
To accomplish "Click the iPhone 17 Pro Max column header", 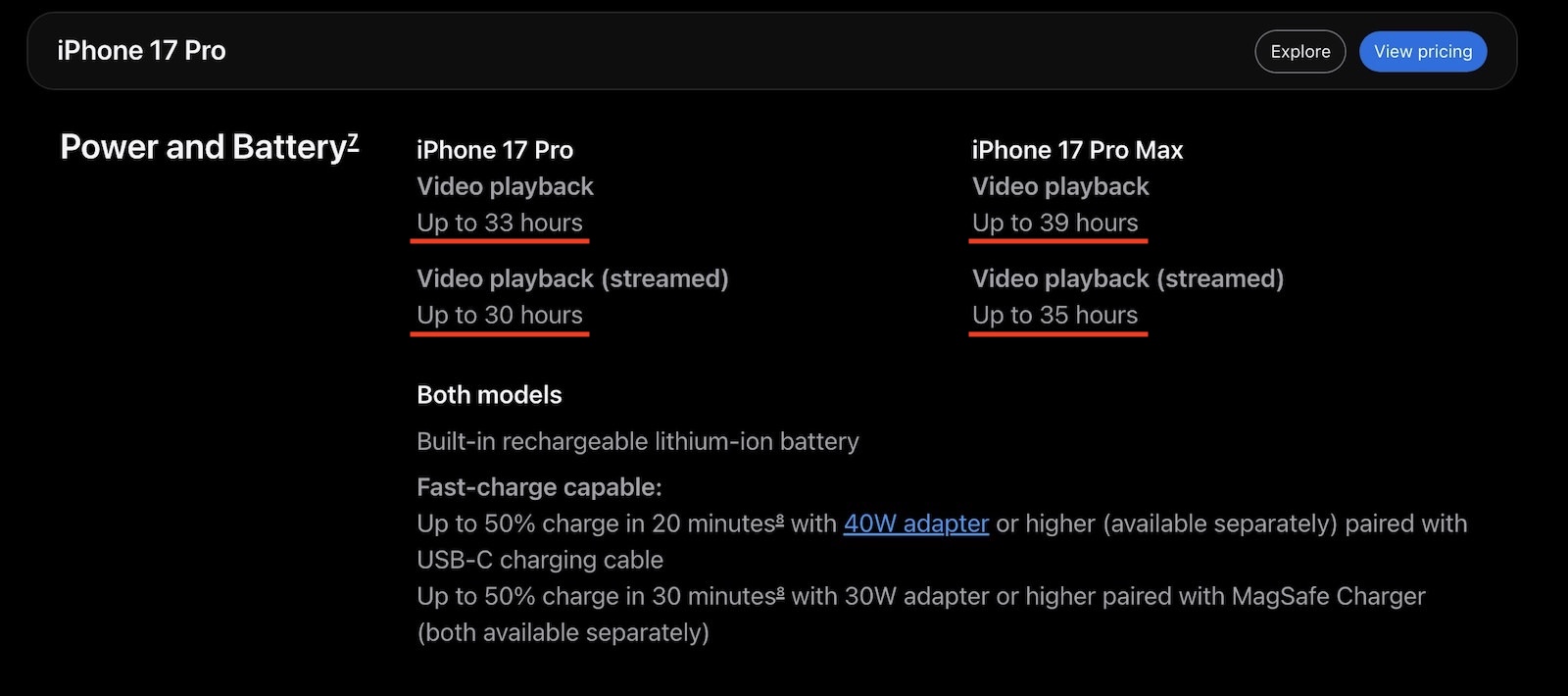I will 1076,150.
